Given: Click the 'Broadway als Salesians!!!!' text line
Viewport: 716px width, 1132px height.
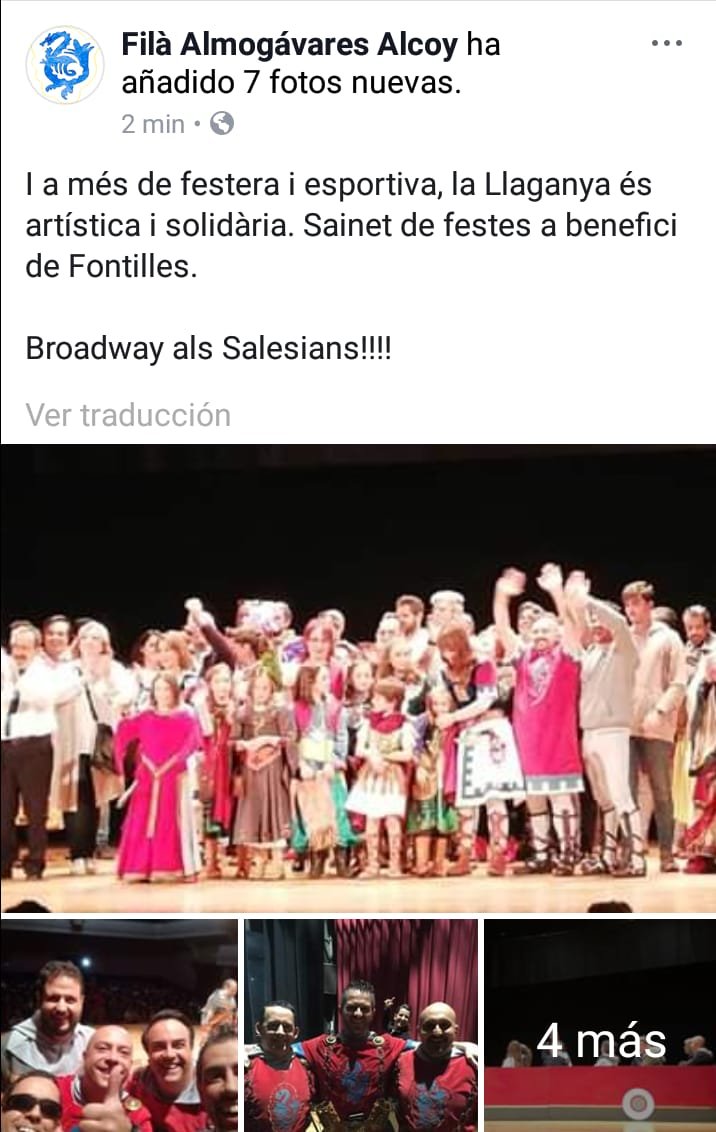Looking at the screenshot, I should (x=209, y=349).
